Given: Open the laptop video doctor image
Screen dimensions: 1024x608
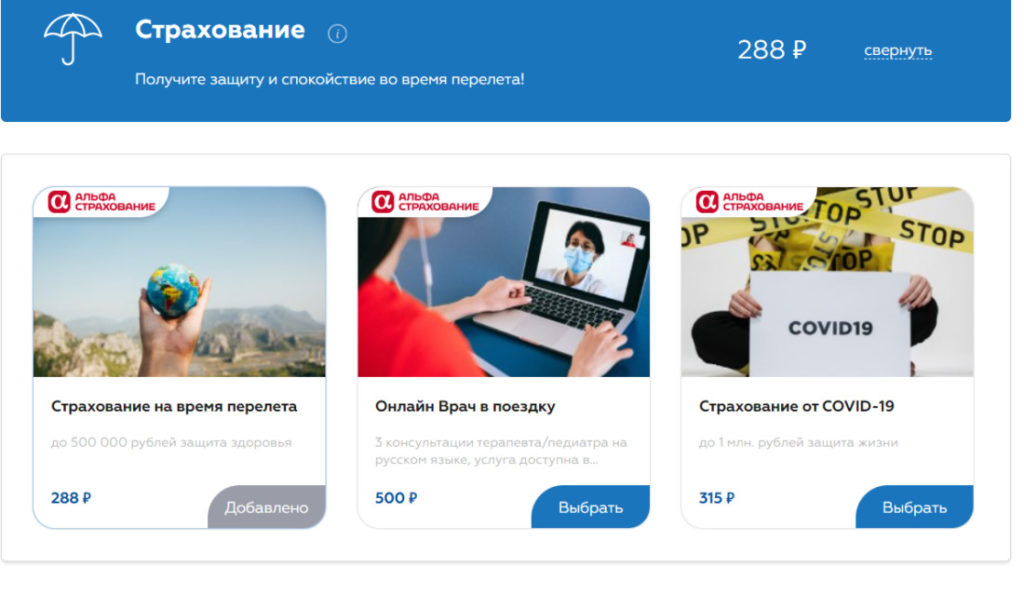Looking at the screenshot, I should tap(504, 282).
